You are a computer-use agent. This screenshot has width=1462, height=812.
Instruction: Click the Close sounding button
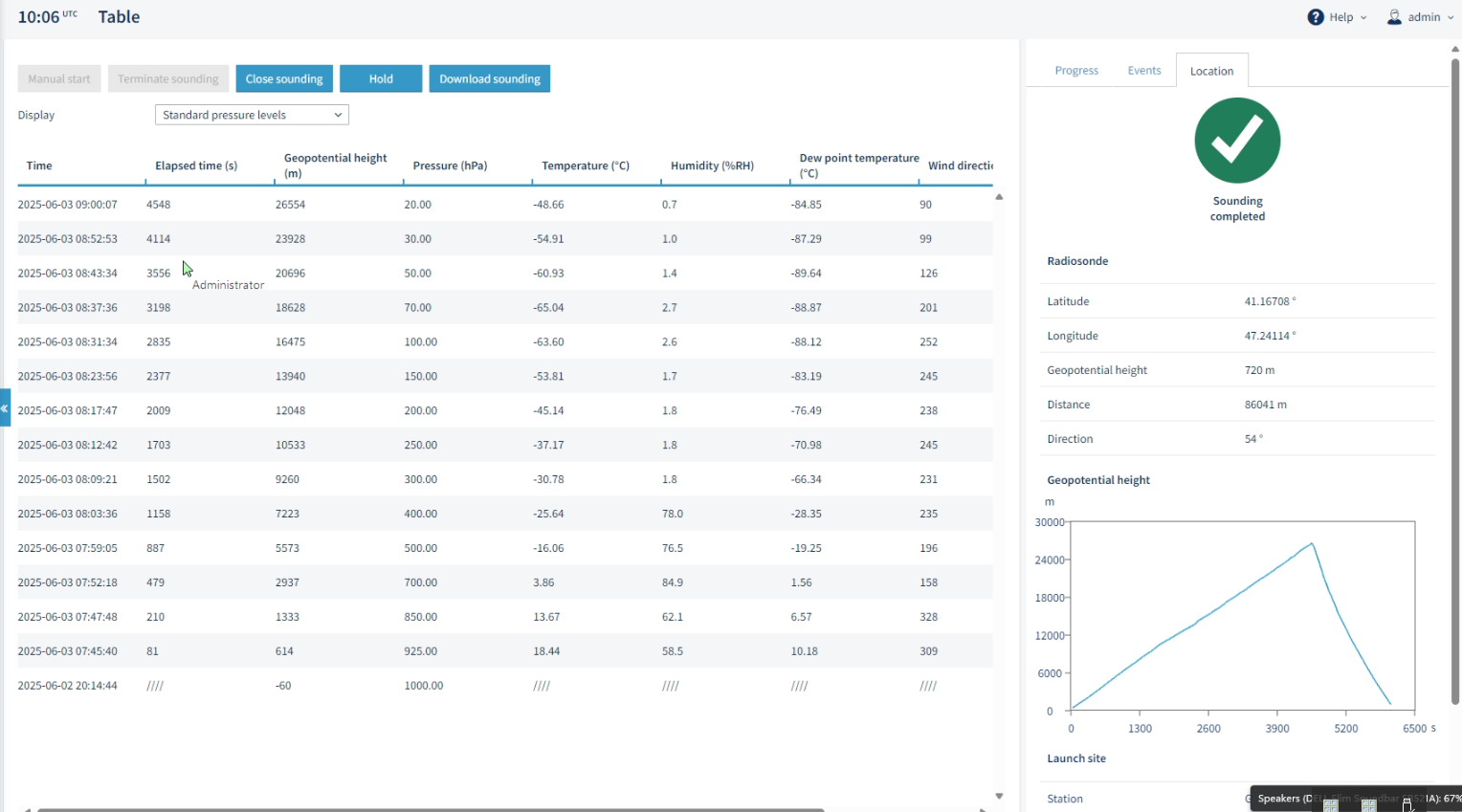pyautogui.click(x=284, y=78)
